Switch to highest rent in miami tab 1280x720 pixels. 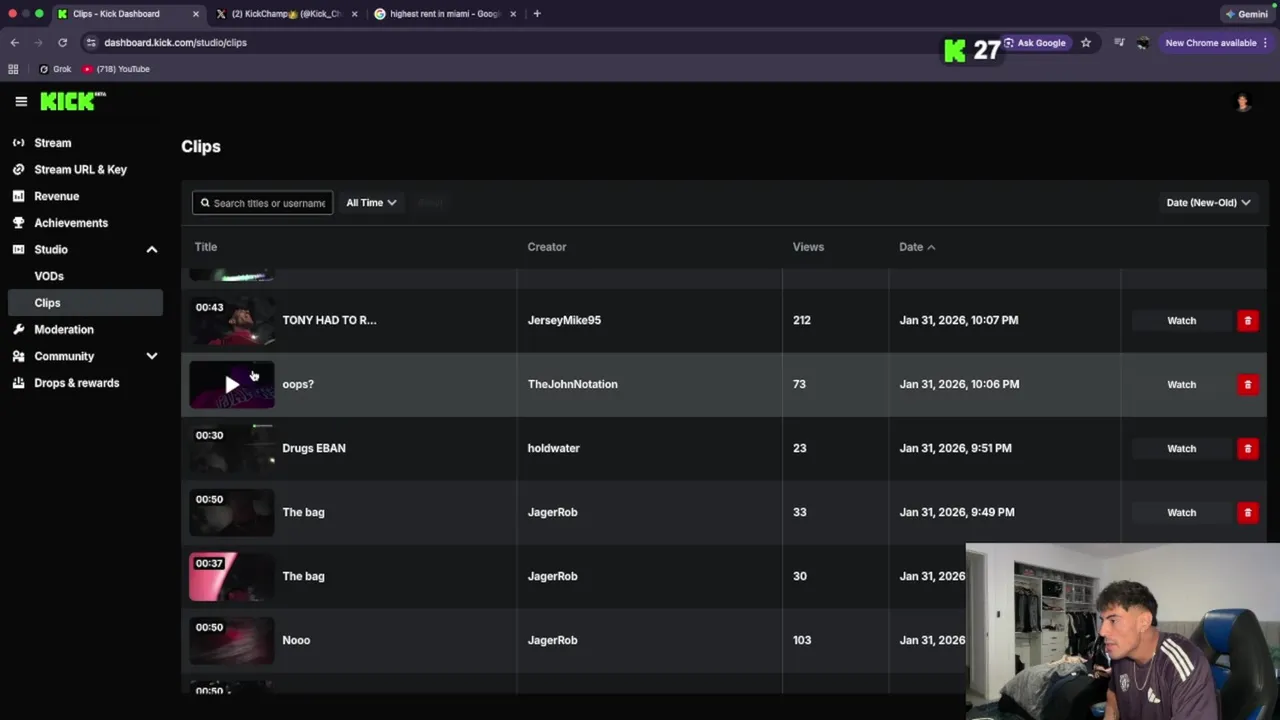pyautogui.click(x=444, y=14)
